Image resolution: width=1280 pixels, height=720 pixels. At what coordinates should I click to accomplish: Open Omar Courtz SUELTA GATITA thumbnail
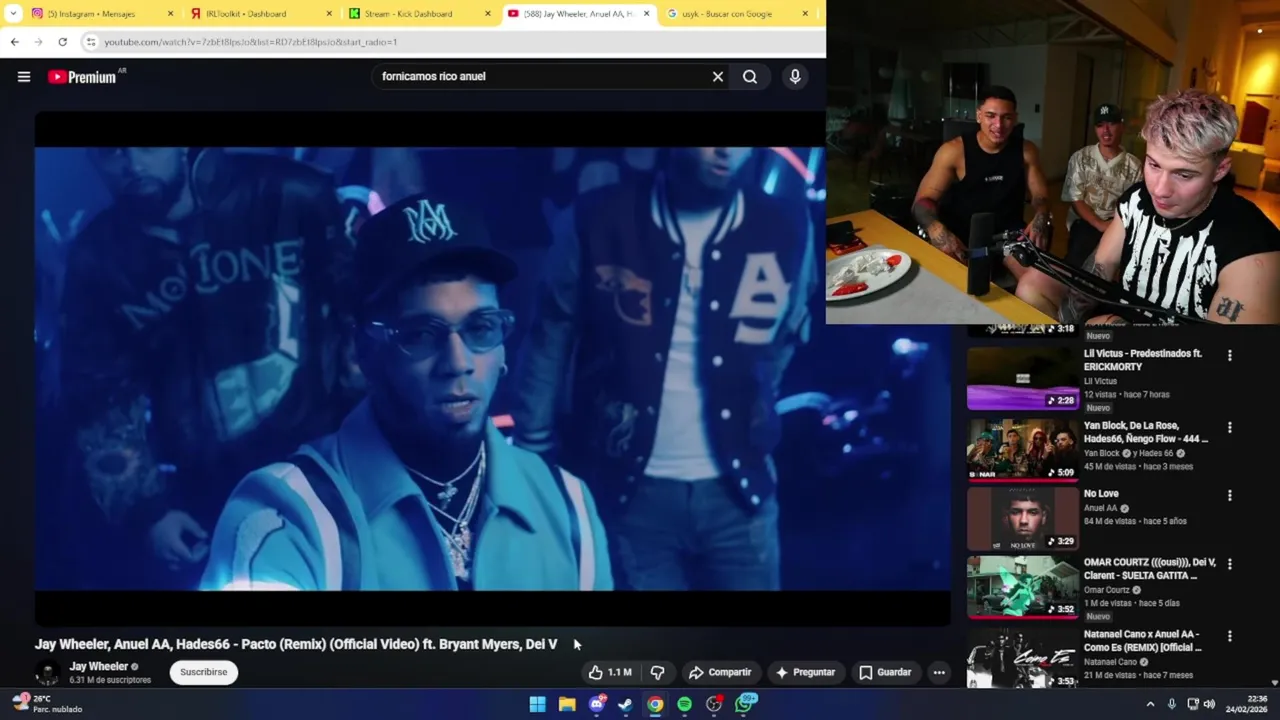pyautogui.click(x=1022, y=587)
